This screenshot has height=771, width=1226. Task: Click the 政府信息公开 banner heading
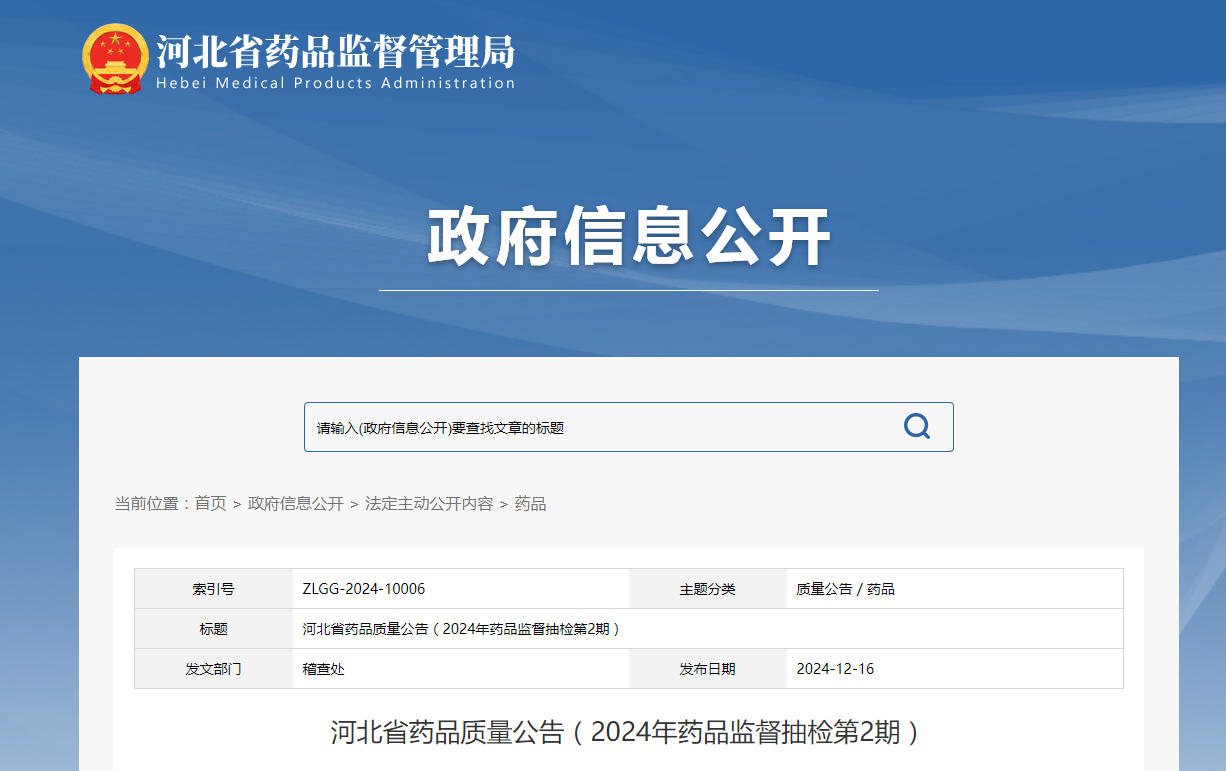(x=629, y=237)
